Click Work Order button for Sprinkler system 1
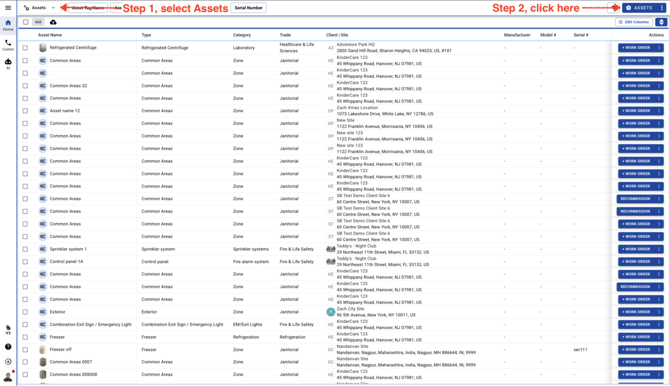Viewport: 670px width, 386px height. click(636, 249)
